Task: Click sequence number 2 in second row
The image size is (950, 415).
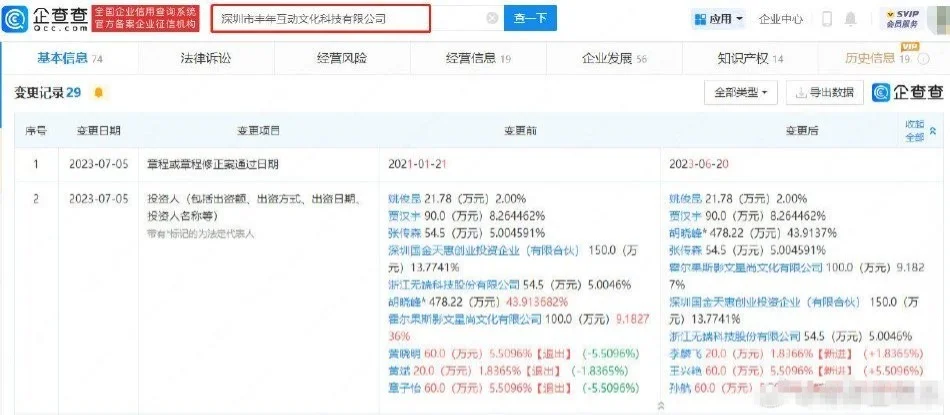Action: (x=36, y=198)
